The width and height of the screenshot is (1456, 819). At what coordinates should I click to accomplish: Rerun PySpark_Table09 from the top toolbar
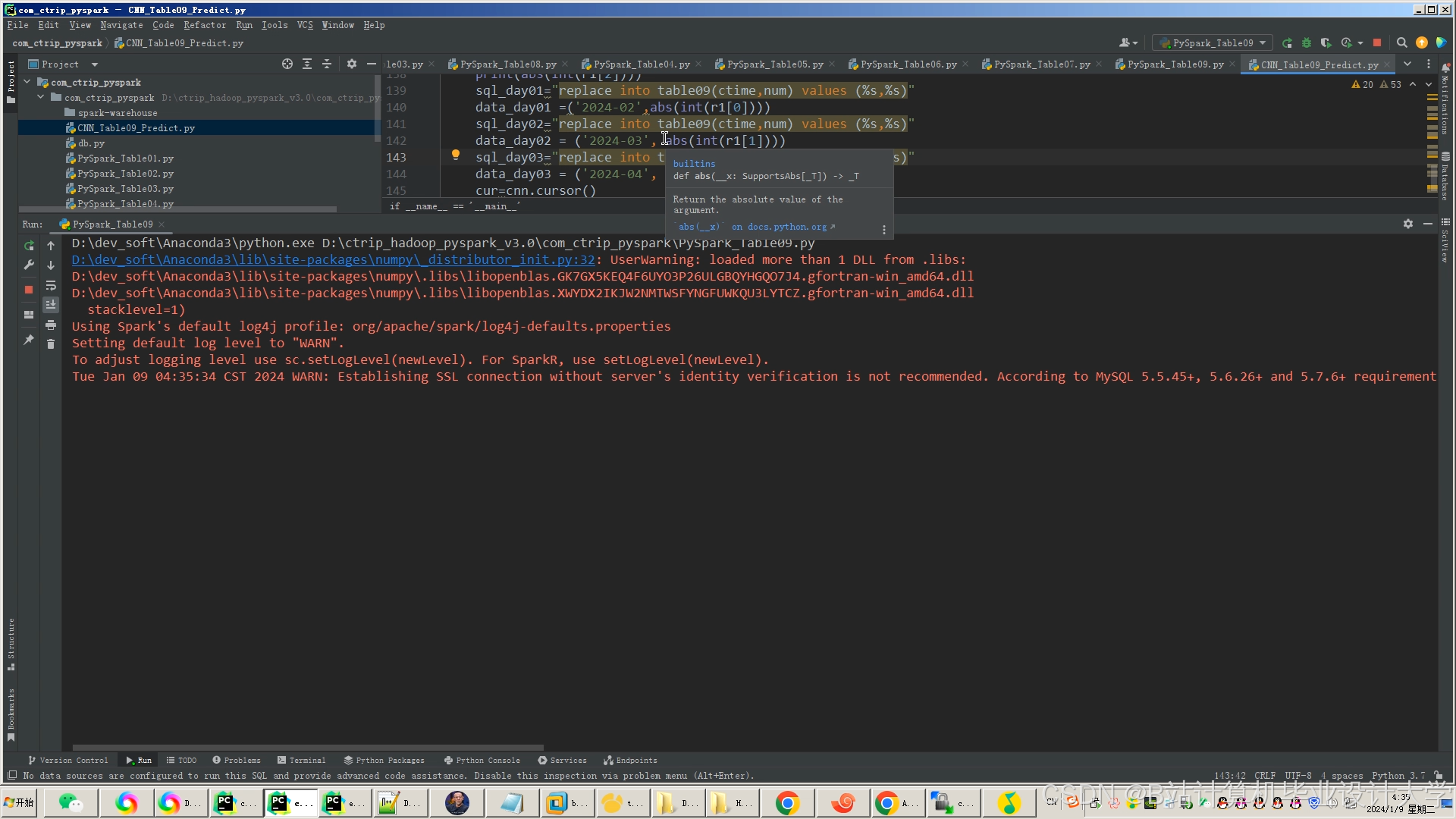[1287, 43]
